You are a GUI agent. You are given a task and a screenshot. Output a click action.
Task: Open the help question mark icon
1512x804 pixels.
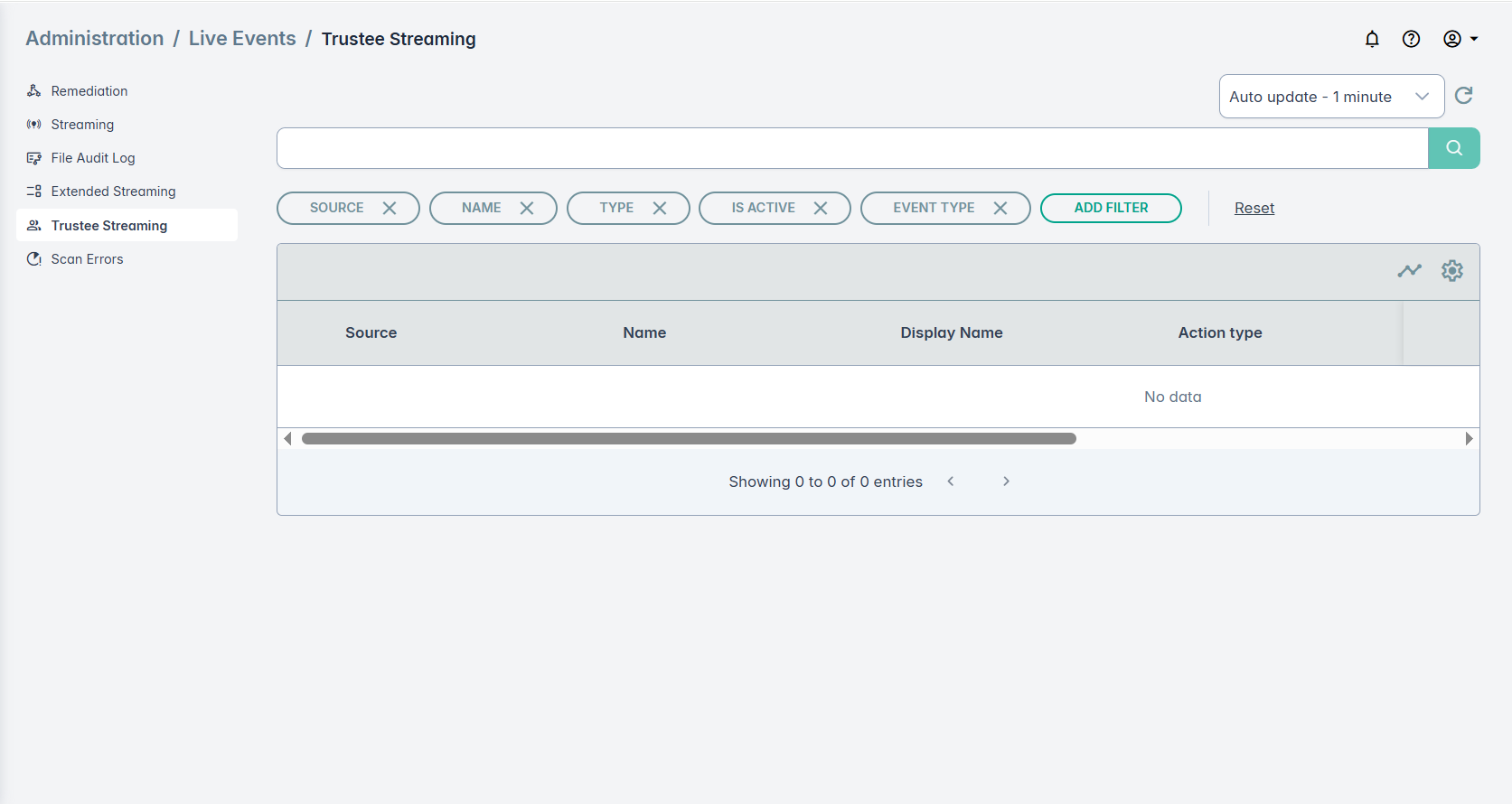pyautogui.click(x=1411, y=39)
